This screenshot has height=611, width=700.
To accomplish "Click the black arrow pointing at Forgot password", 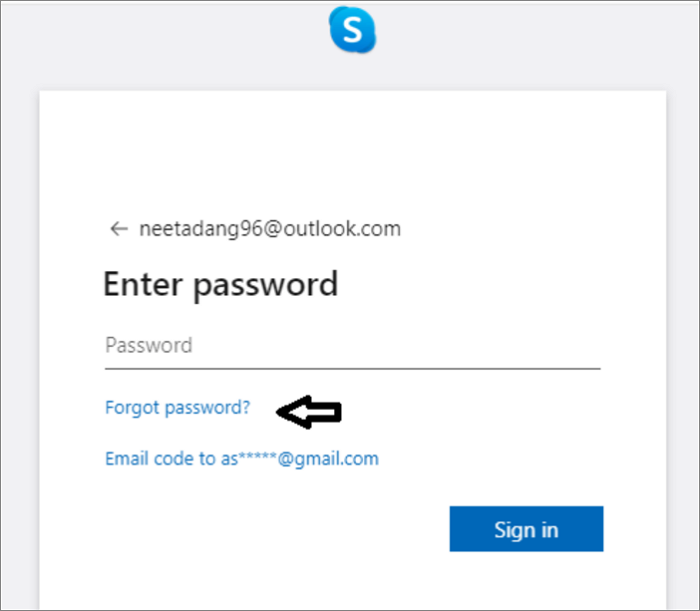I will point(309,410).
